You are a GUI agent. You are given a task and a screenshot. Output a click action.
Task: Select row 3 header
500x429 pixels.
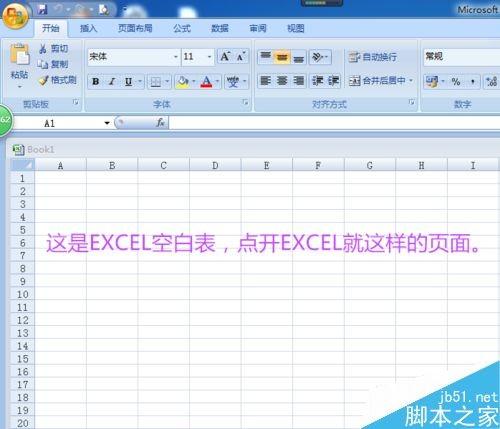tap(22, 204)
